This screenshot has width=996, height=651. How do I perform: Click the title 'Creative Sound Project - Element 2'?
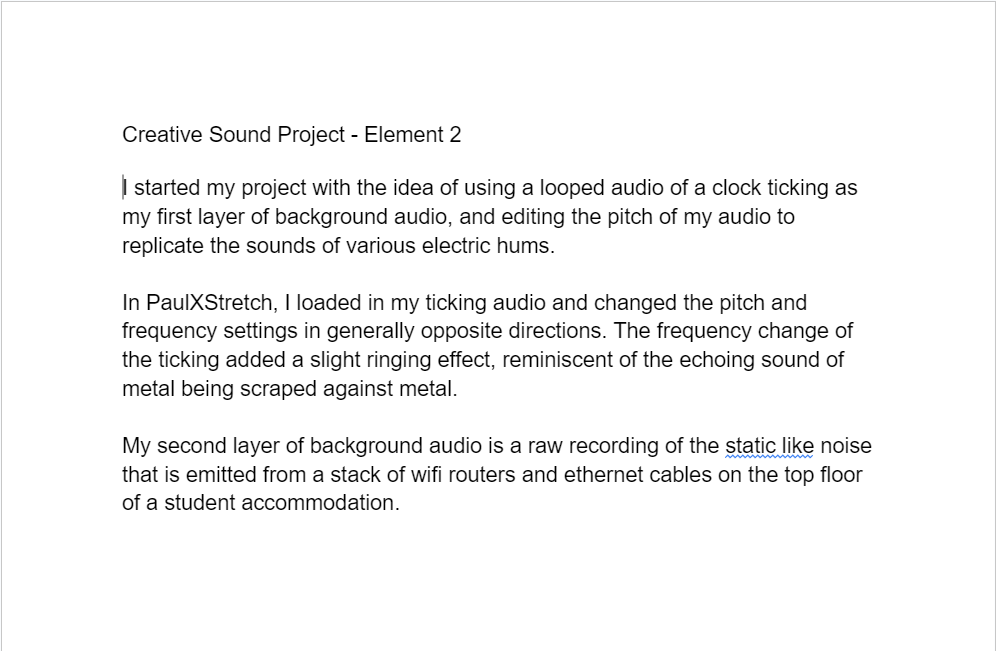tap(292, 135)
